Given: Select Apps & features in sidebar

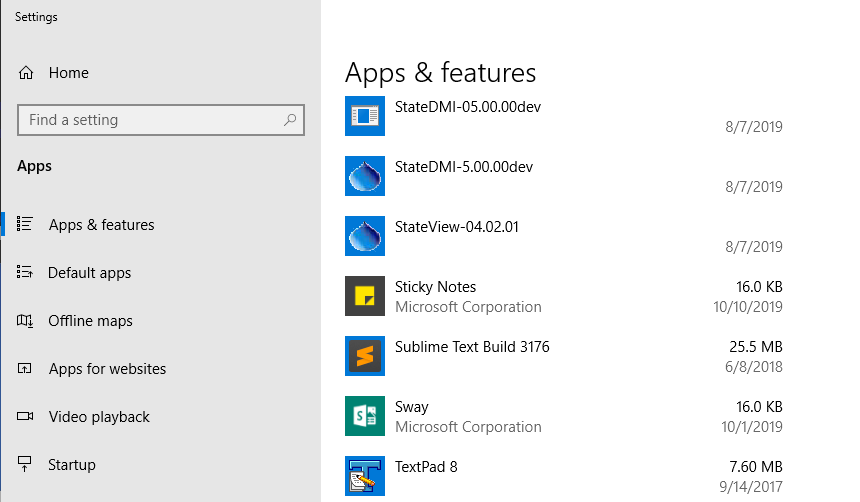Looking at the screenshot, I should coord(101,224).
